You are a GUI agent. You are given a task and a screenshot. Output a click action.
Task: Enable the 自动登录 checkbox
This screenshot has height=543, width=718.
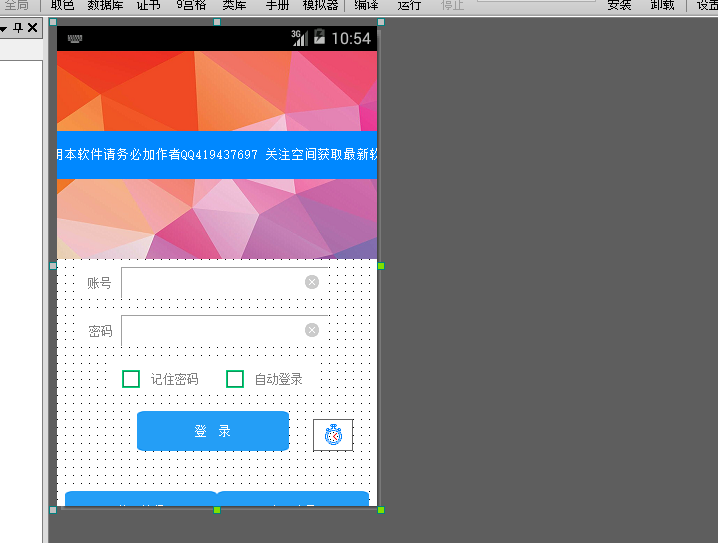point(235,379)
